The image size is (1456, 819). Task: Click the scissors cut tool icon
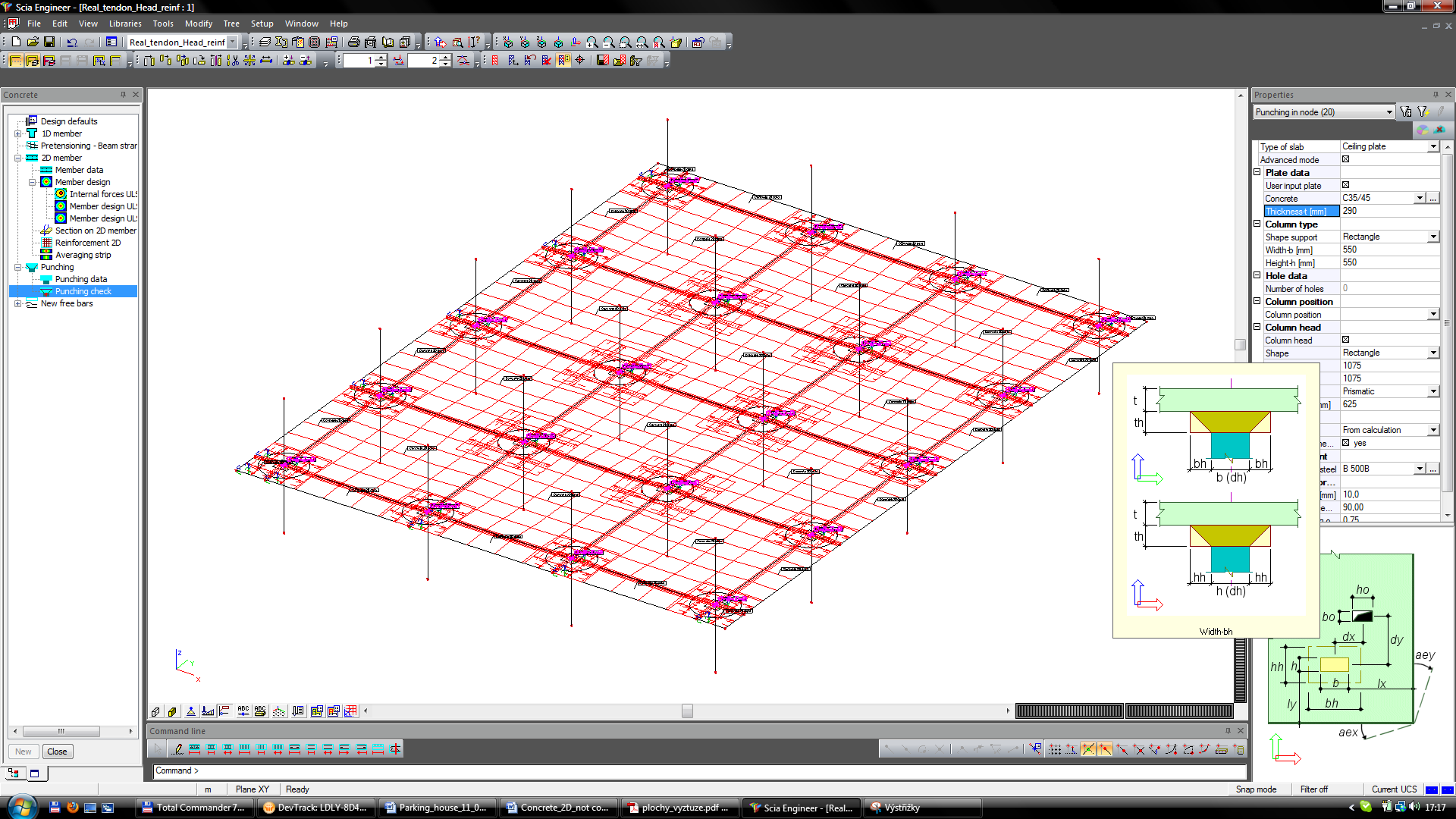[x=233, y=61]
